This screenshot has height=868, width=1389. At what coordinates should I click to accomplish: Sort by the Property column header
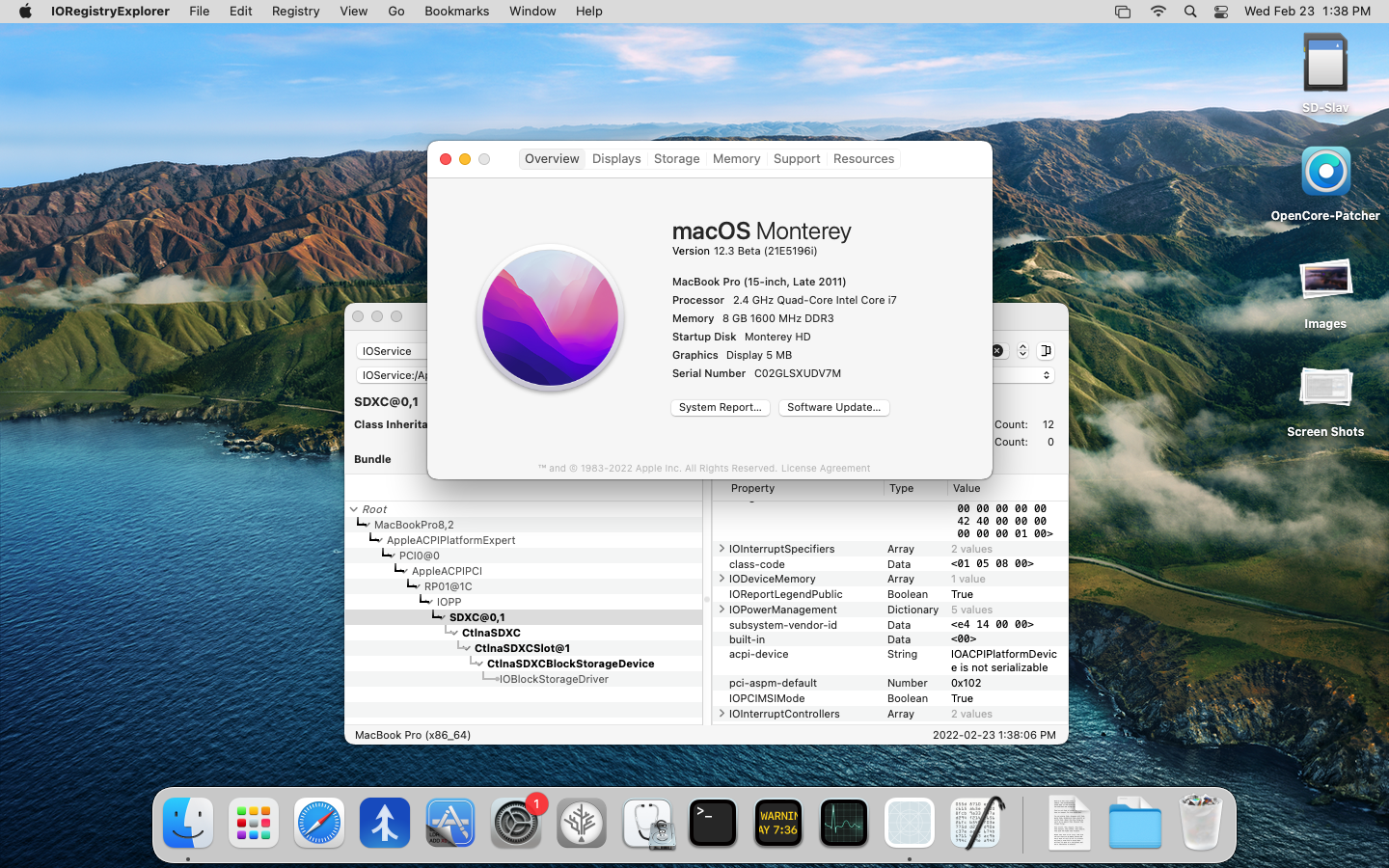pyautogui.click(x=798, y=489)
